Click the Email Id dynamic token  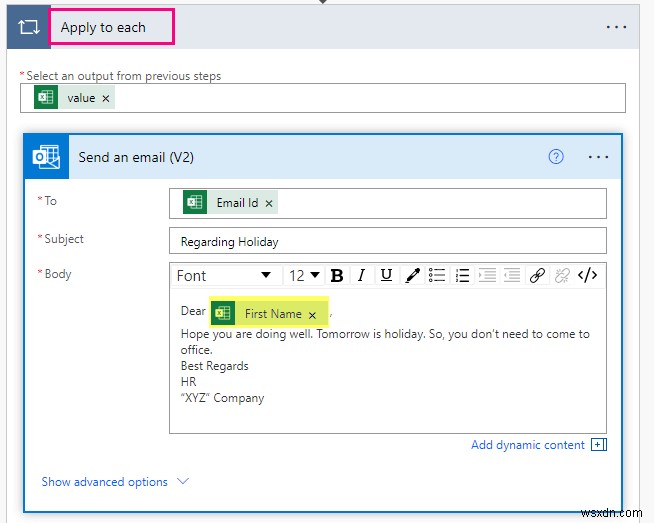click(x=230, y=203)
